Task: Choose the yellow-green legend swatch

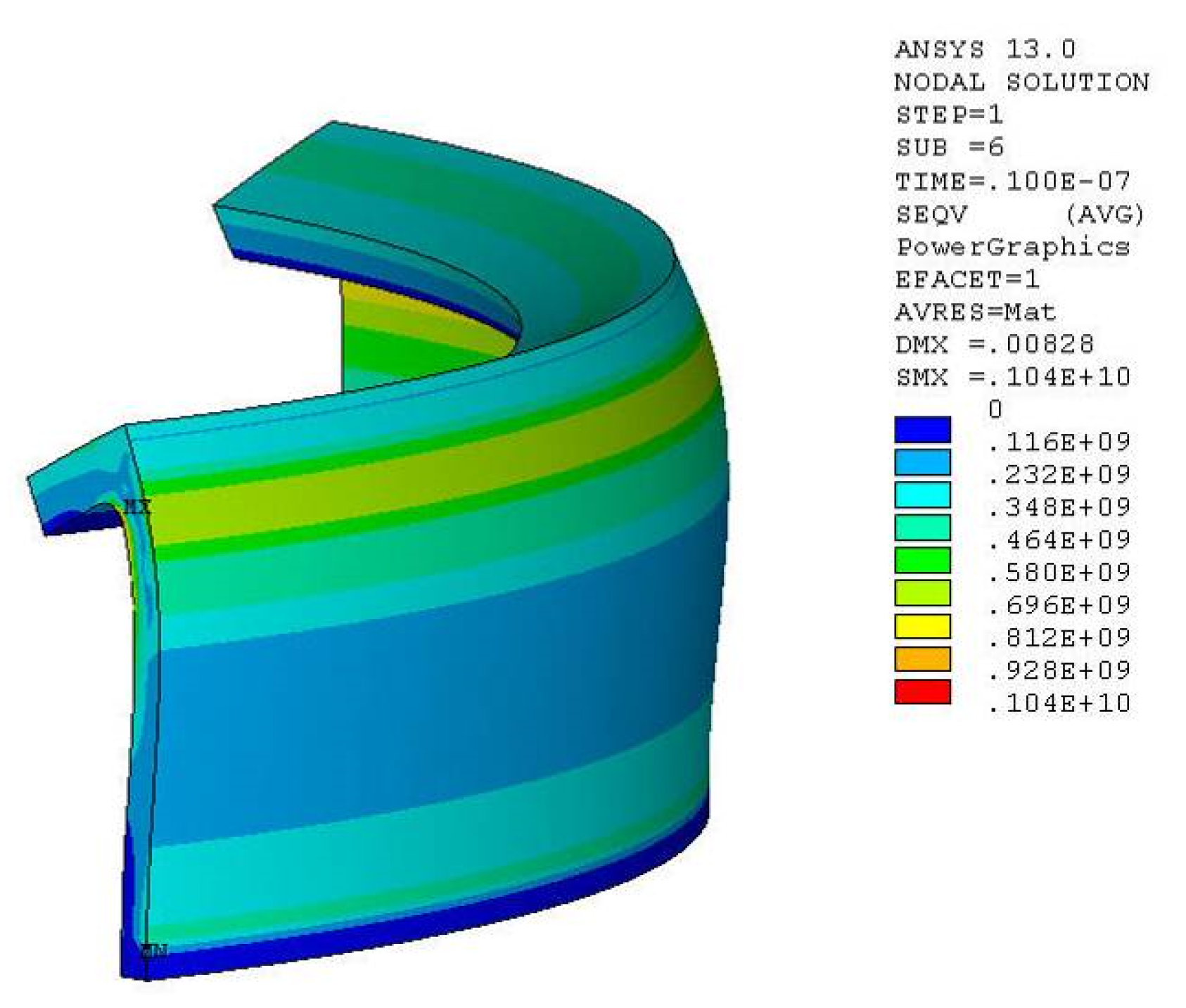Action: (x=922, y=593)
